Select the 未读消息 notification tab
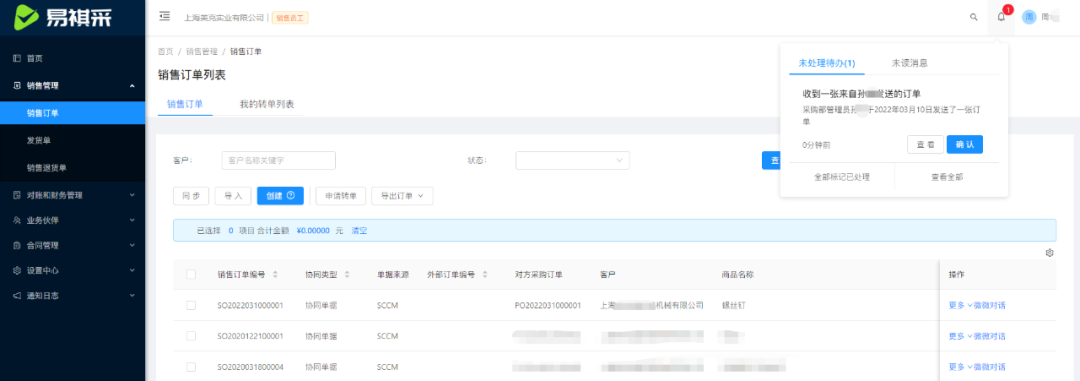The width and height of the screenshot is (1080, 381). pos(909,63)
